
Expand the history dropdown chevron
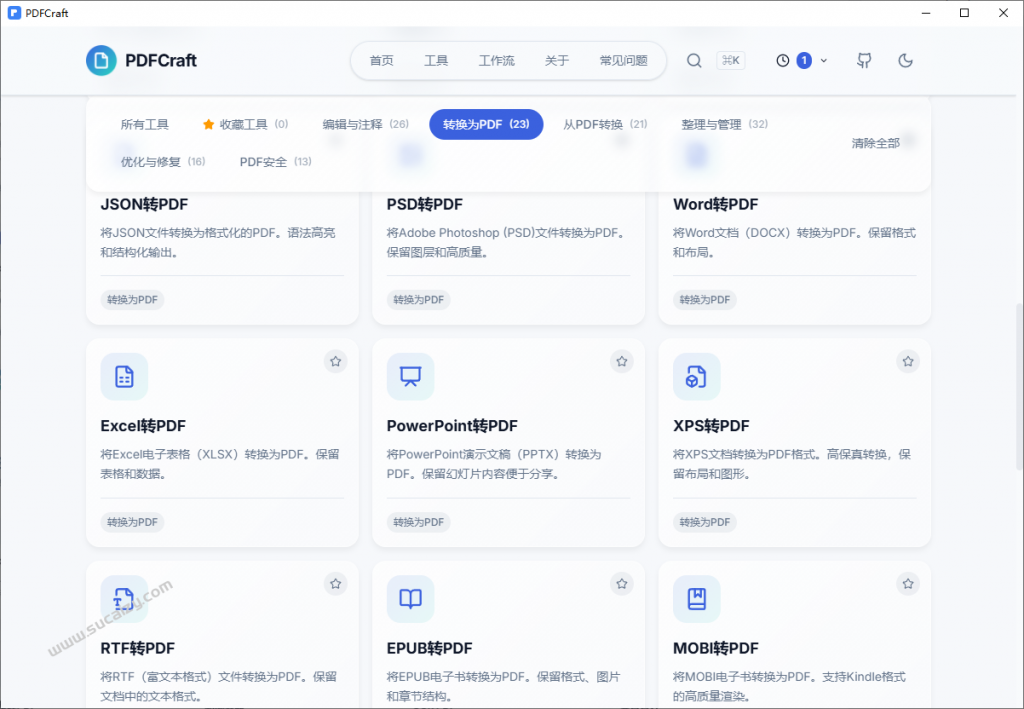click(x=824, y=61)
